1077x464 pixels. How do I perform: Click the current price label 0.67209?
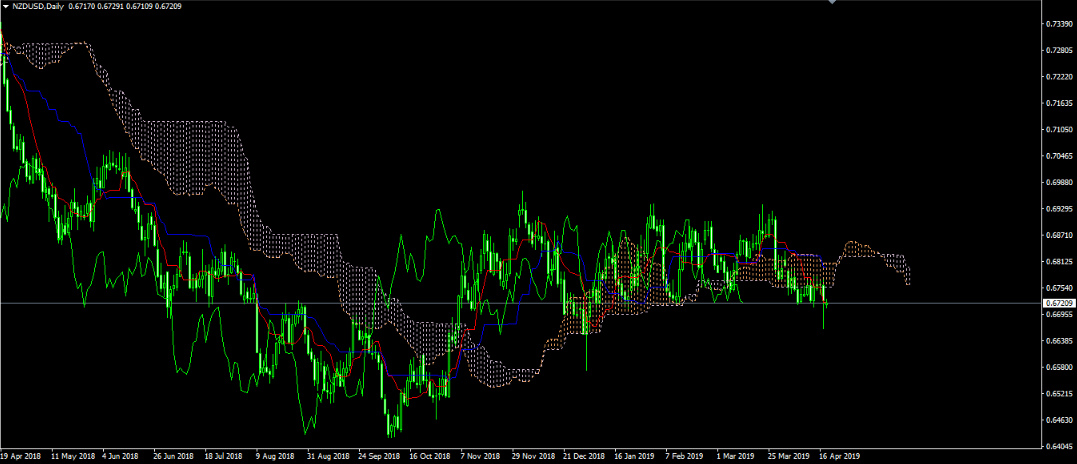1058,302
